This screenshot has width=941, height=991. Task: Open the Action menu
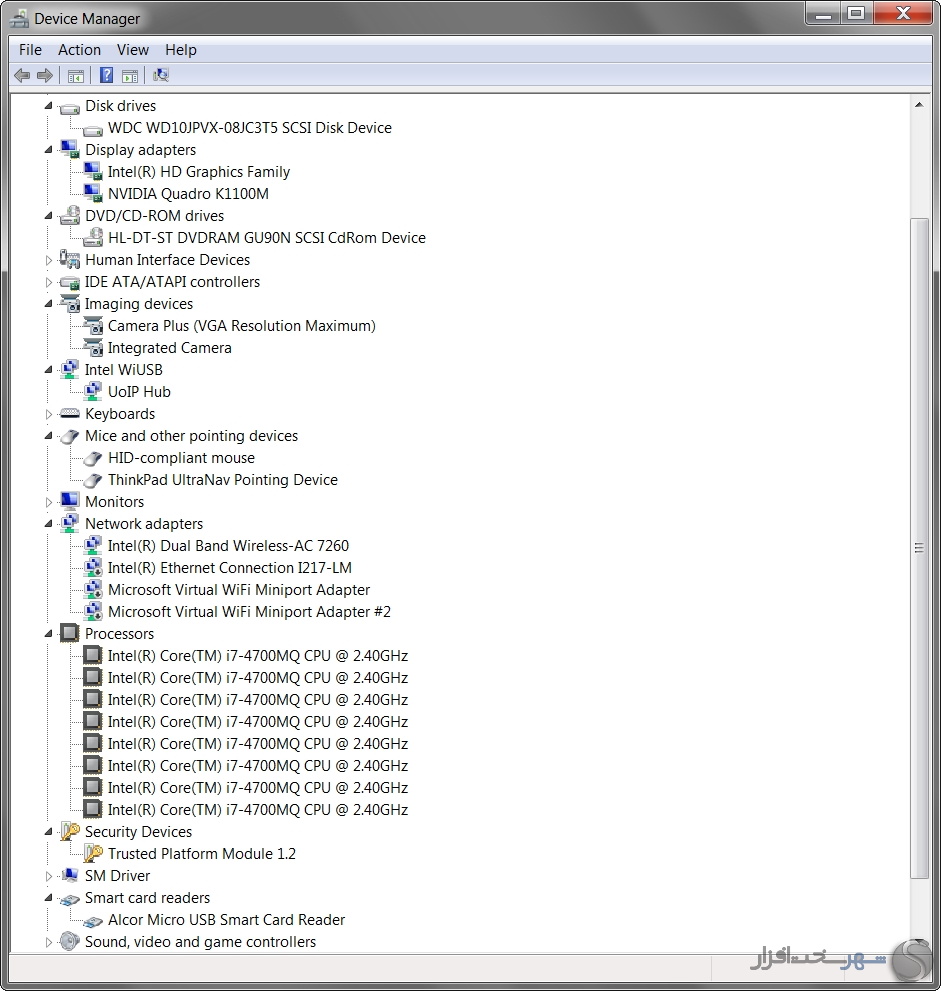pyautogui.click(x=80, y=50)
